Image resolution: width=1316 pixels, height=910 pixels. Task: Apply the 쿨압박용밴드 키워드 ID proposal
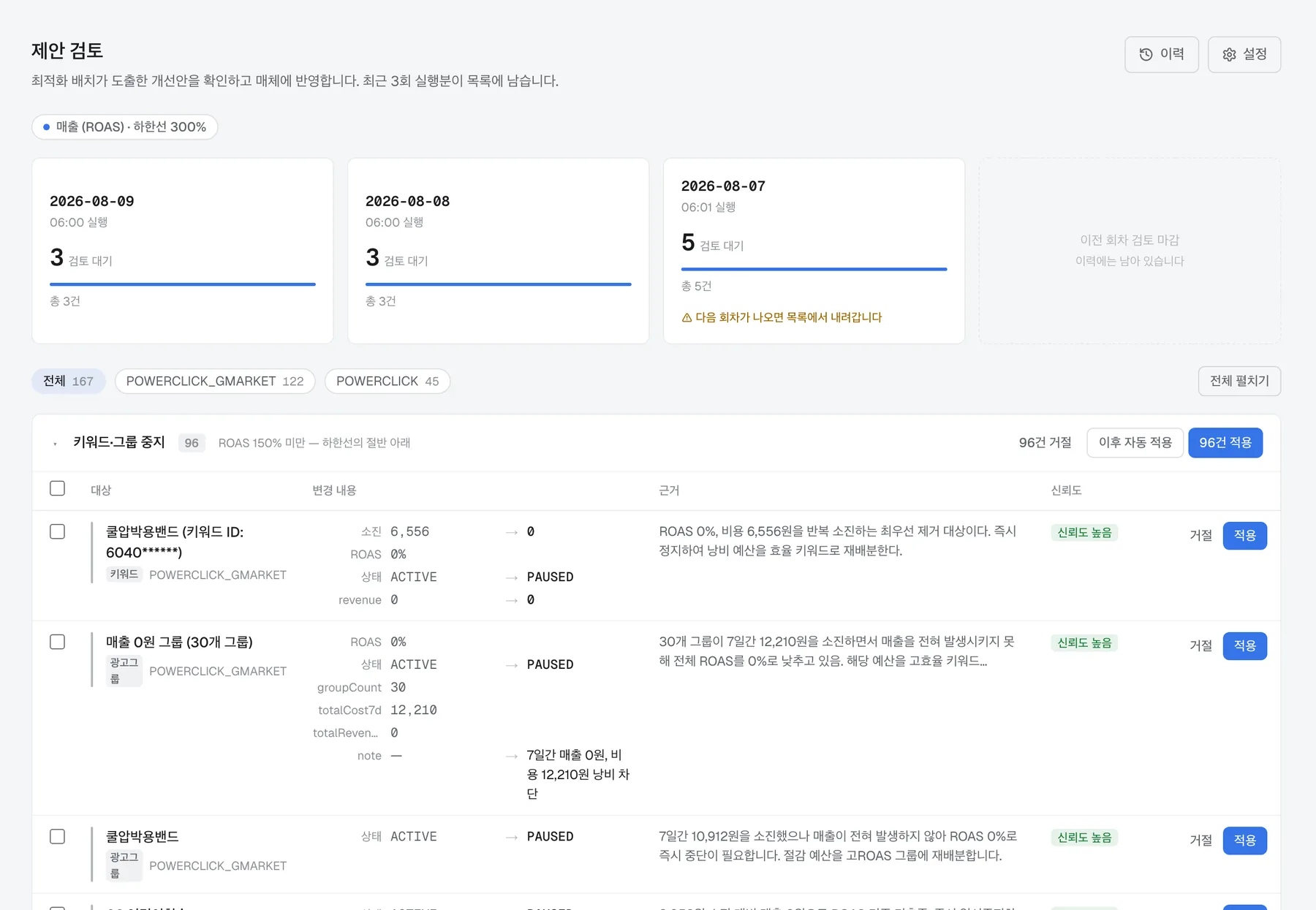[1244, 535]
